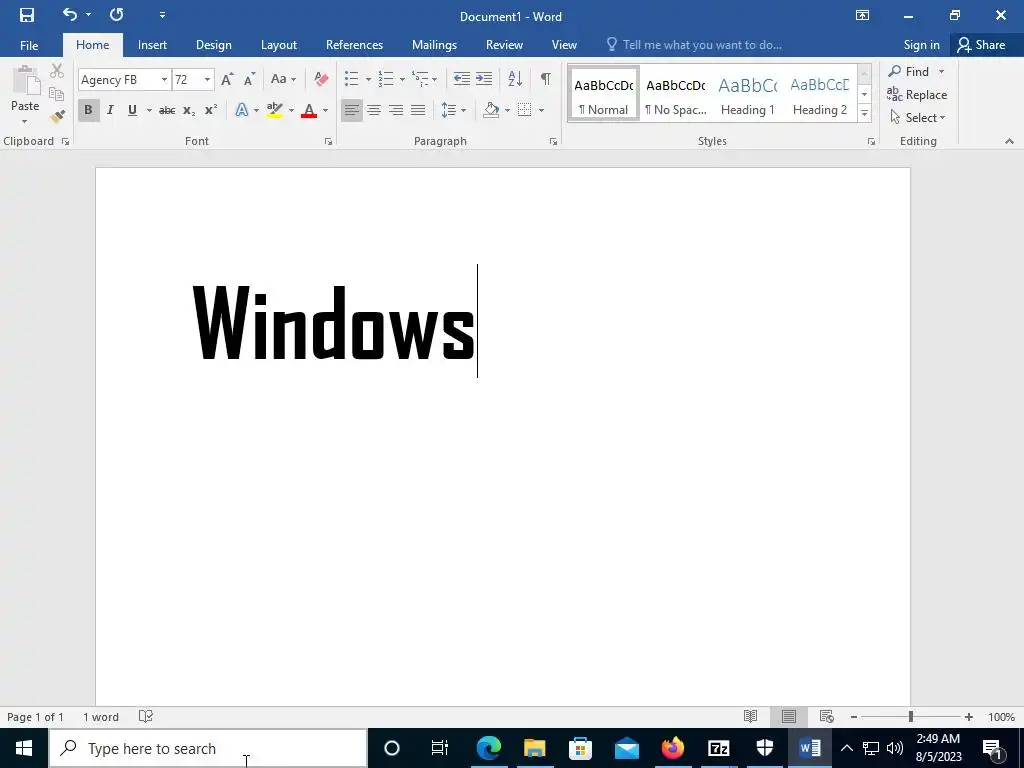The height and width of the screenshot is (768, 1024).
Task: Decrease indent of paragraph
Action: 462,79
